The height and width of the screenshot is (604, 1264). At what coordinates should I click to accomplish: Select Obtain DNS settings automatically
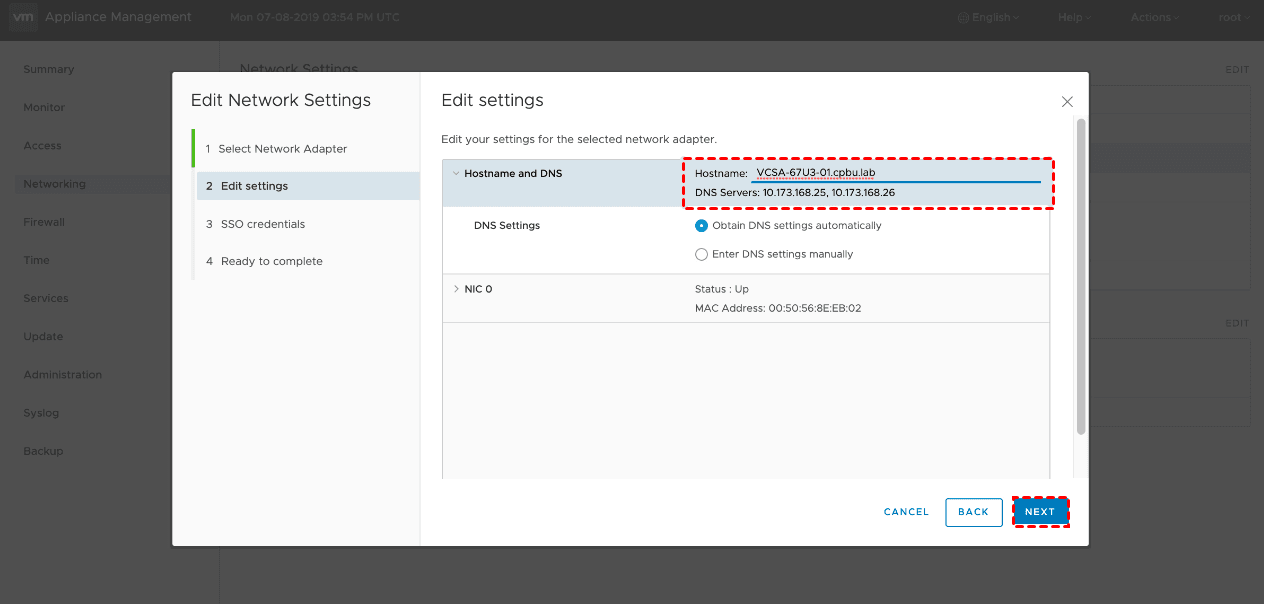(x=702, y=226)
